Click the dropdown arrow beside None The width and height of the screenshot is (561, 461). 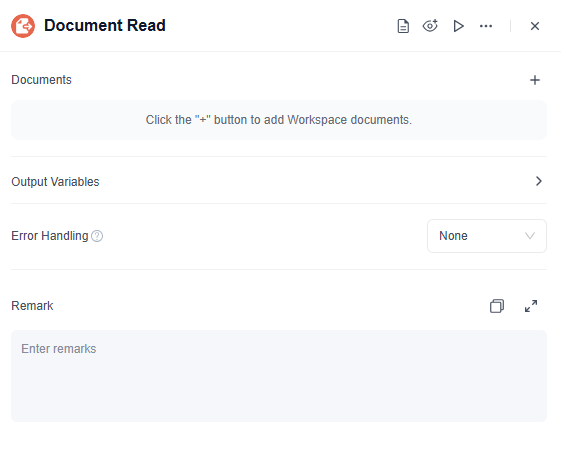pyautogui.click(x=530, y=236)
